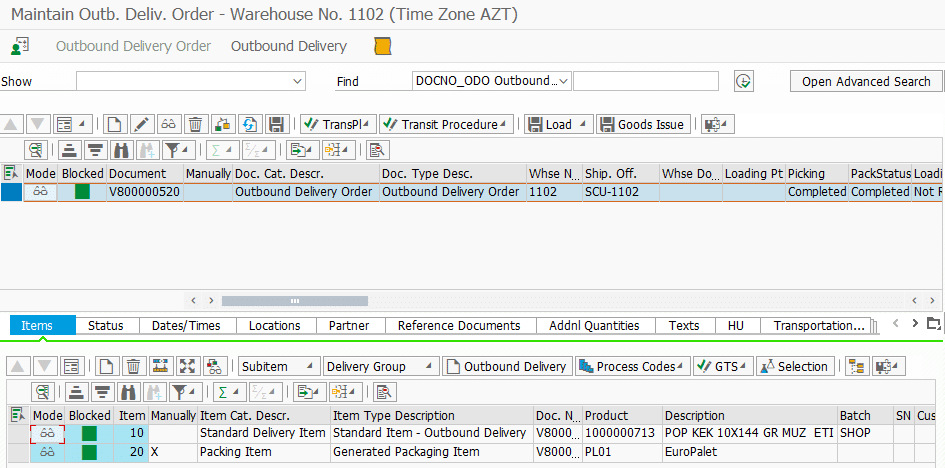Click the orange bookmark icon beside Outbound Delivery
The image size is (945, 468).
point(382,47)
